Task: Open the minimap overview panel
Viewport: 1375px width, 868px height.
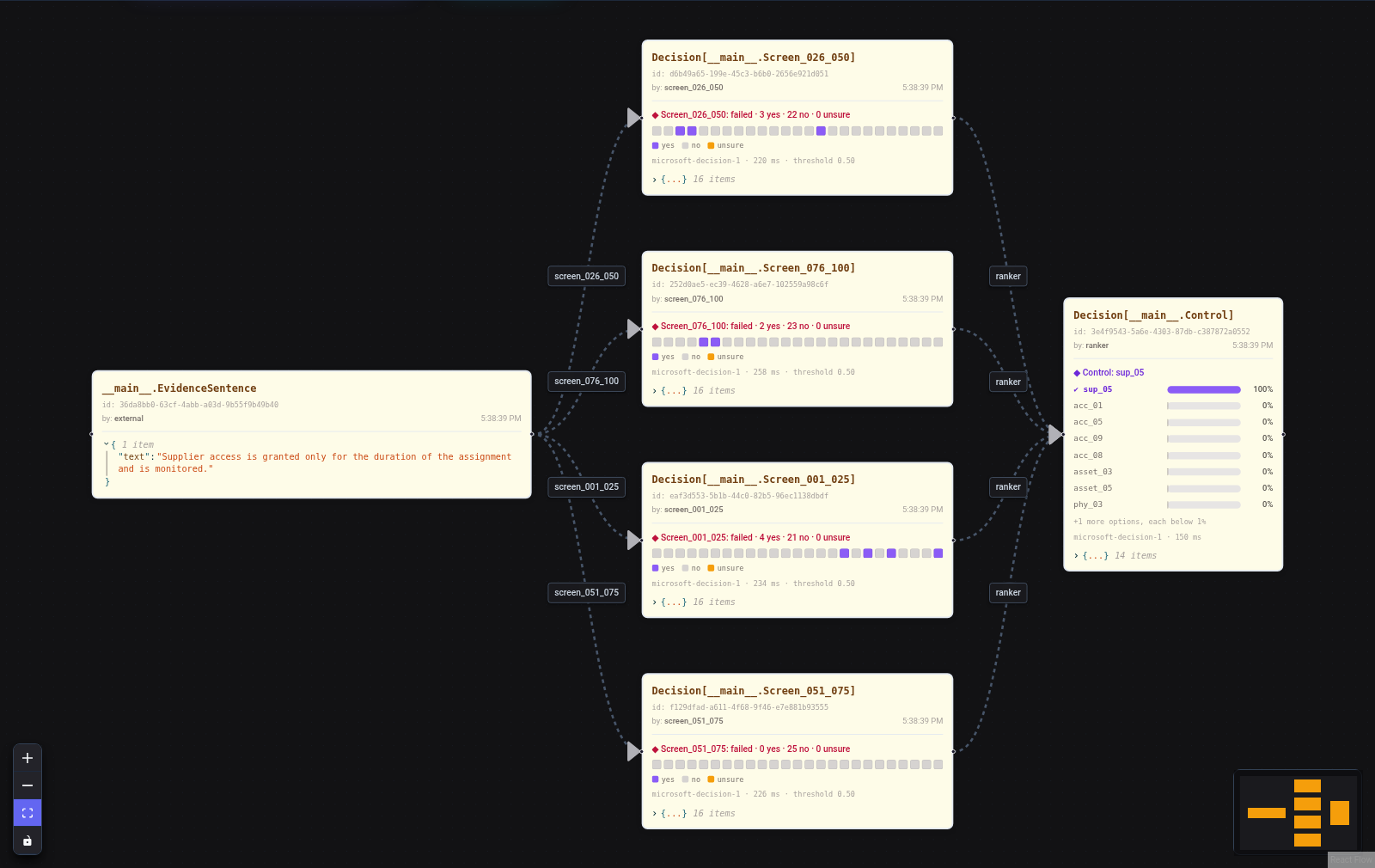Action: coord(1298,812)
